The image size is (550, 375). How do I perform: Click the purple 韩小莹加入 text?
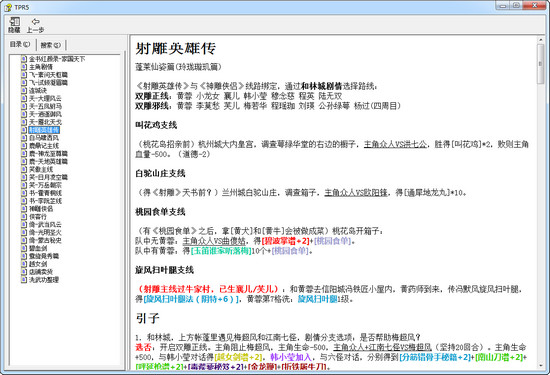[291, 357]
